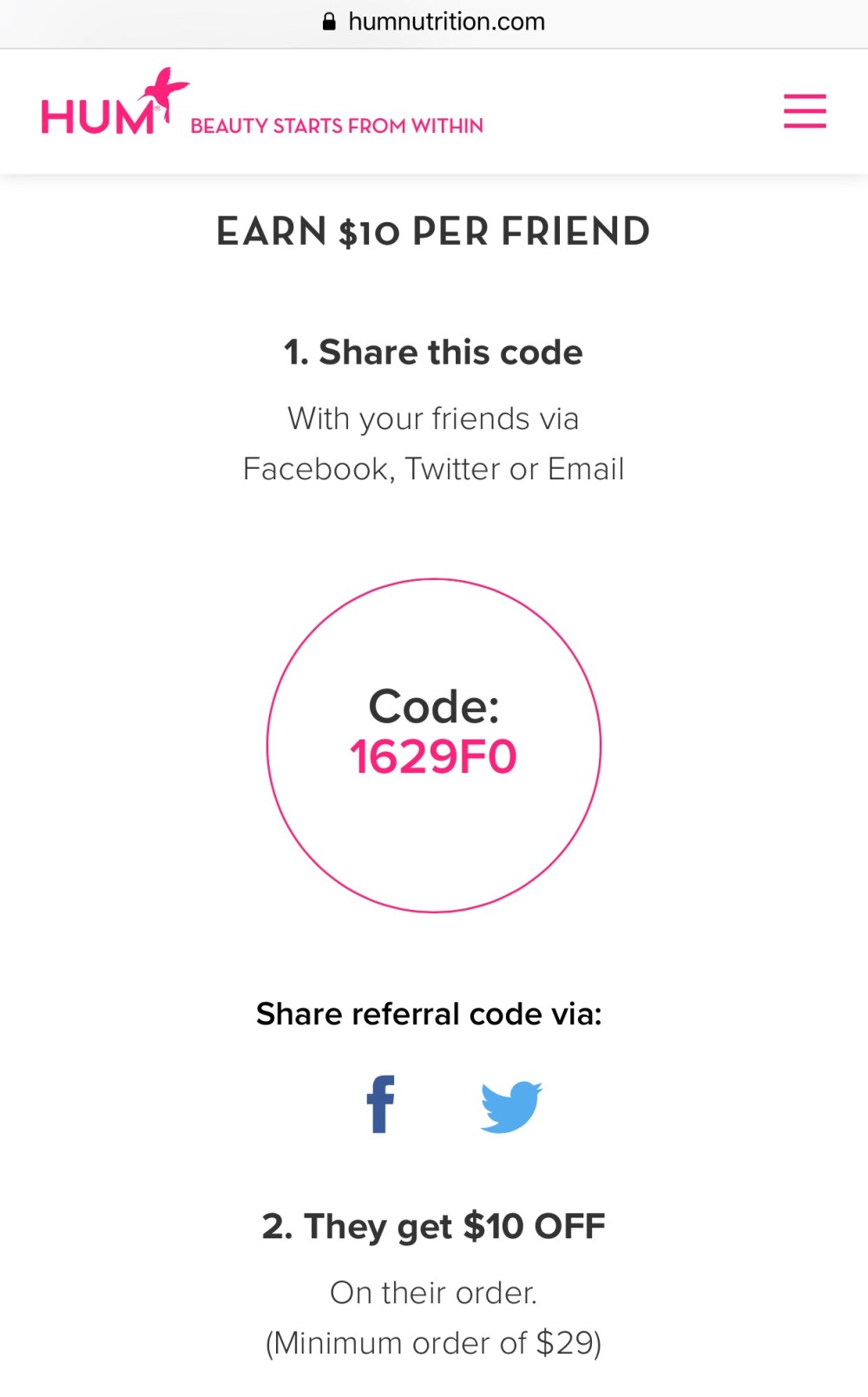Tap 'Share referral code via:' label
This screenshot has height=1397, width=868.
[429, 1014]
